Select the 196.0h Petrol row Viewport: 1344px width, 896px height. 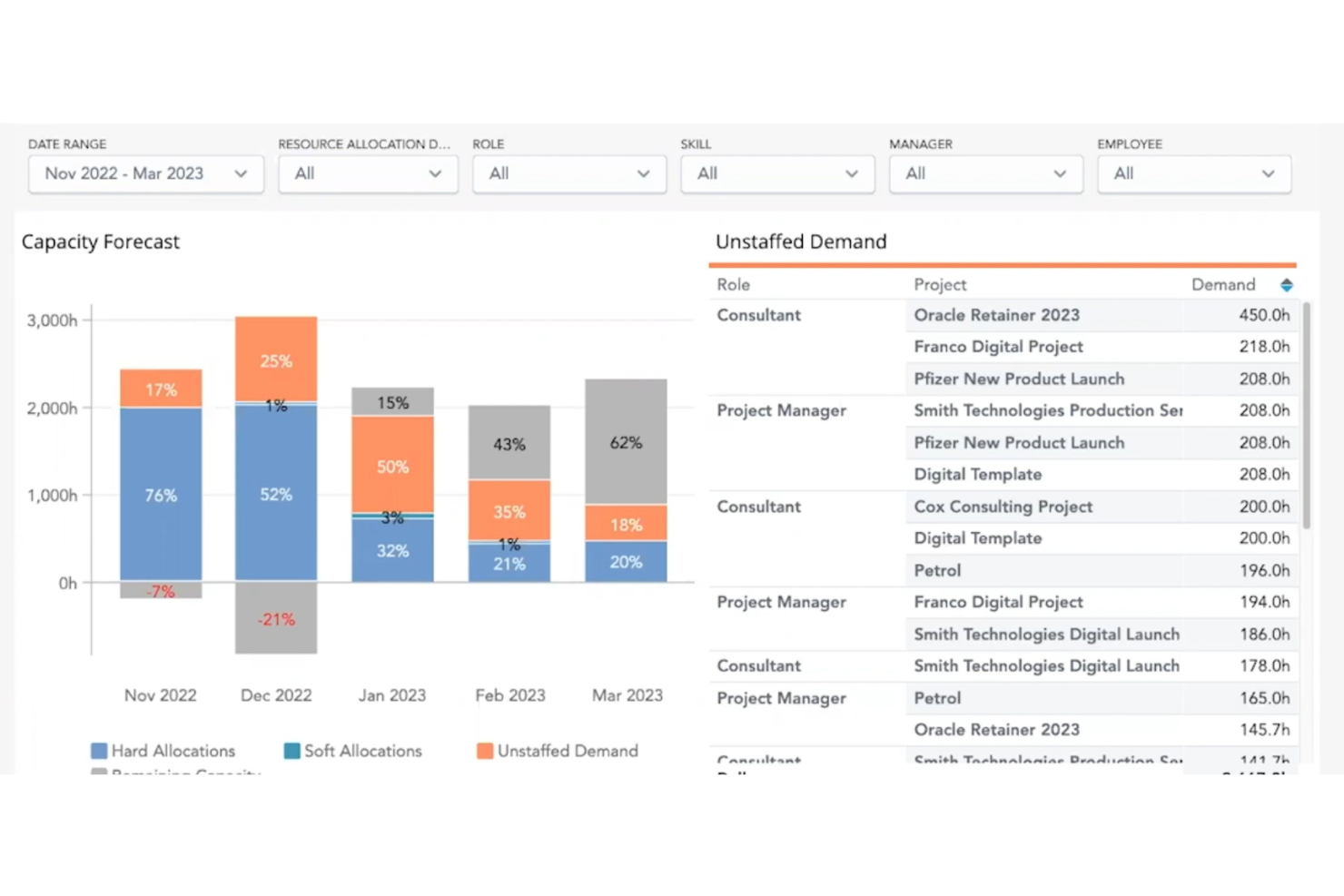pos(1102,570)
